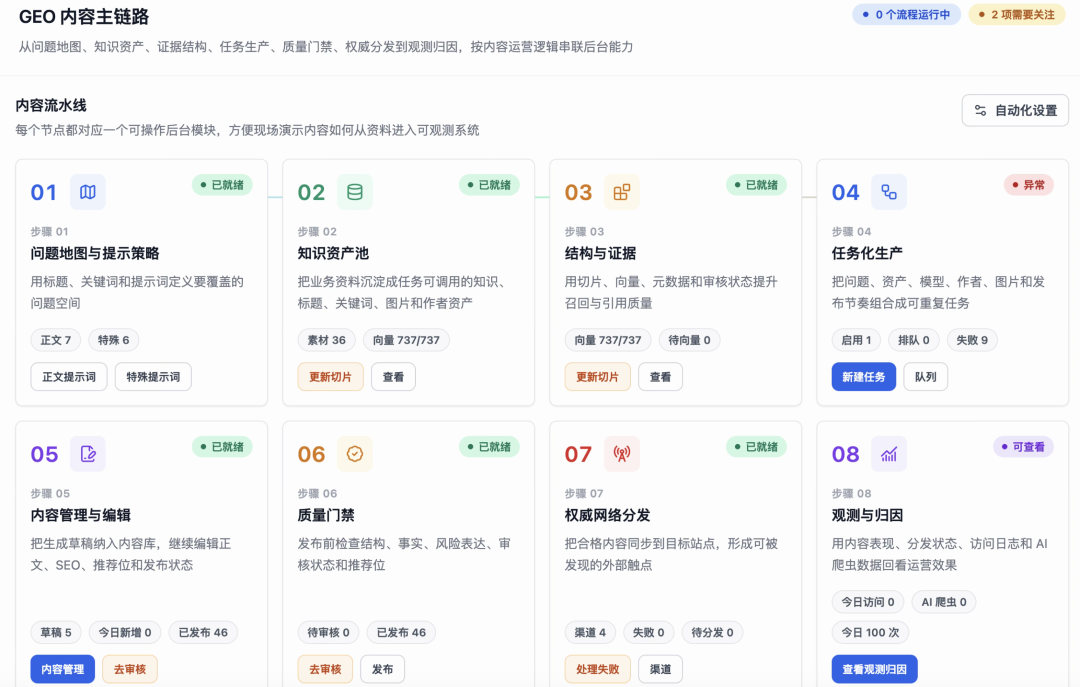Click 查看观测归因 button
This screenshot has width=1080, height=687.
click(875, 669)
